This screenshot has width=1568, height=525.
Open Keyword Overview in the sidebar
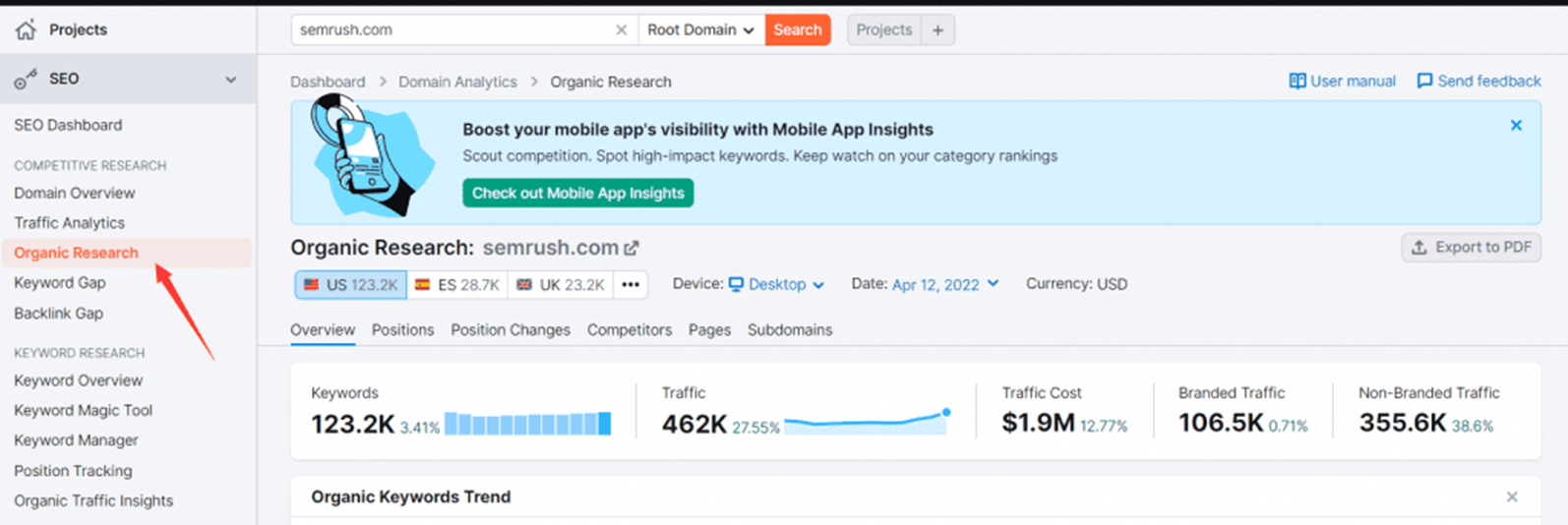click(78, 380)
